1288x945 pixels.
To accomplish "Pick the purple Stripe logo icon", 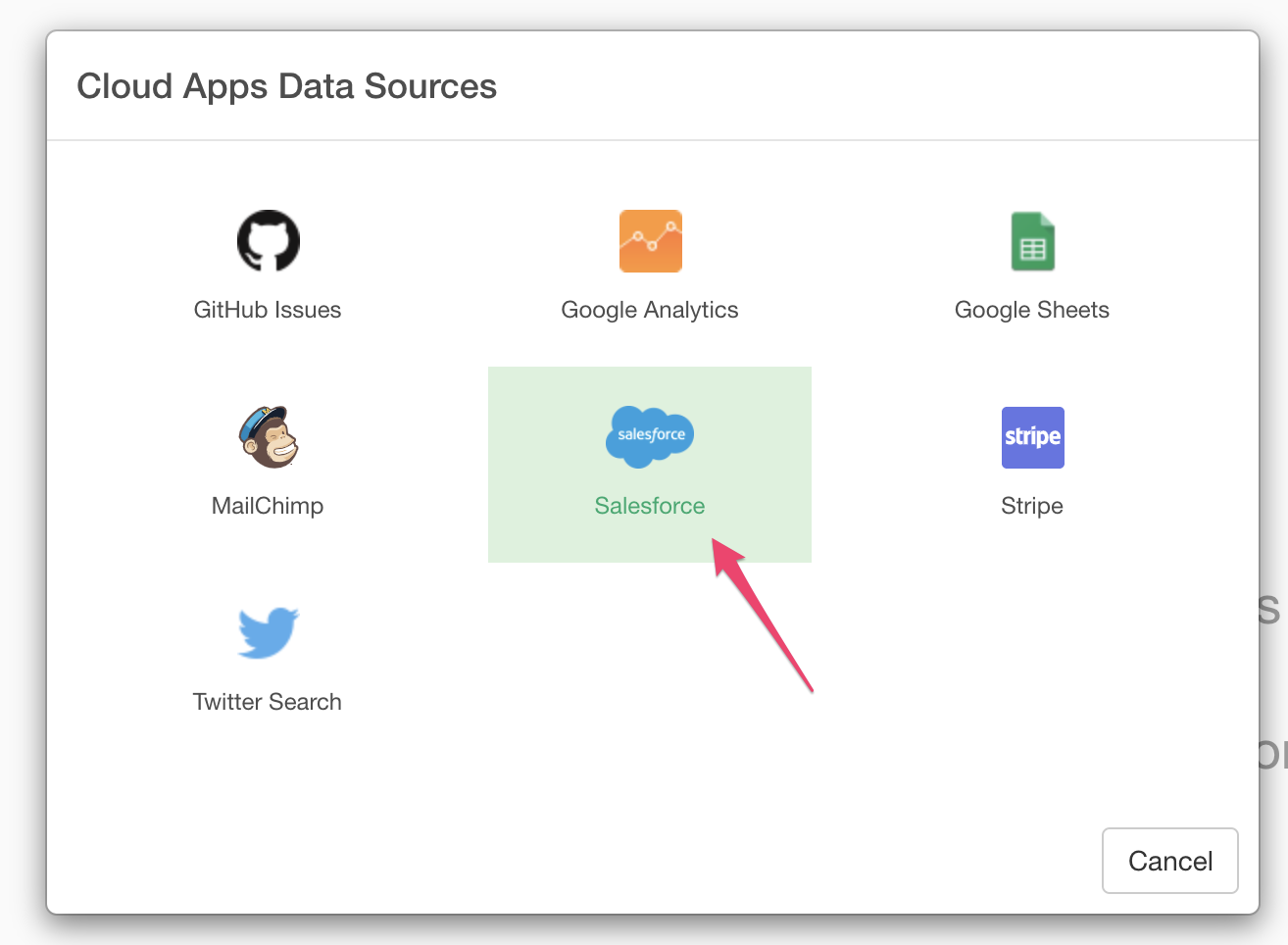I will point(1032,437).
